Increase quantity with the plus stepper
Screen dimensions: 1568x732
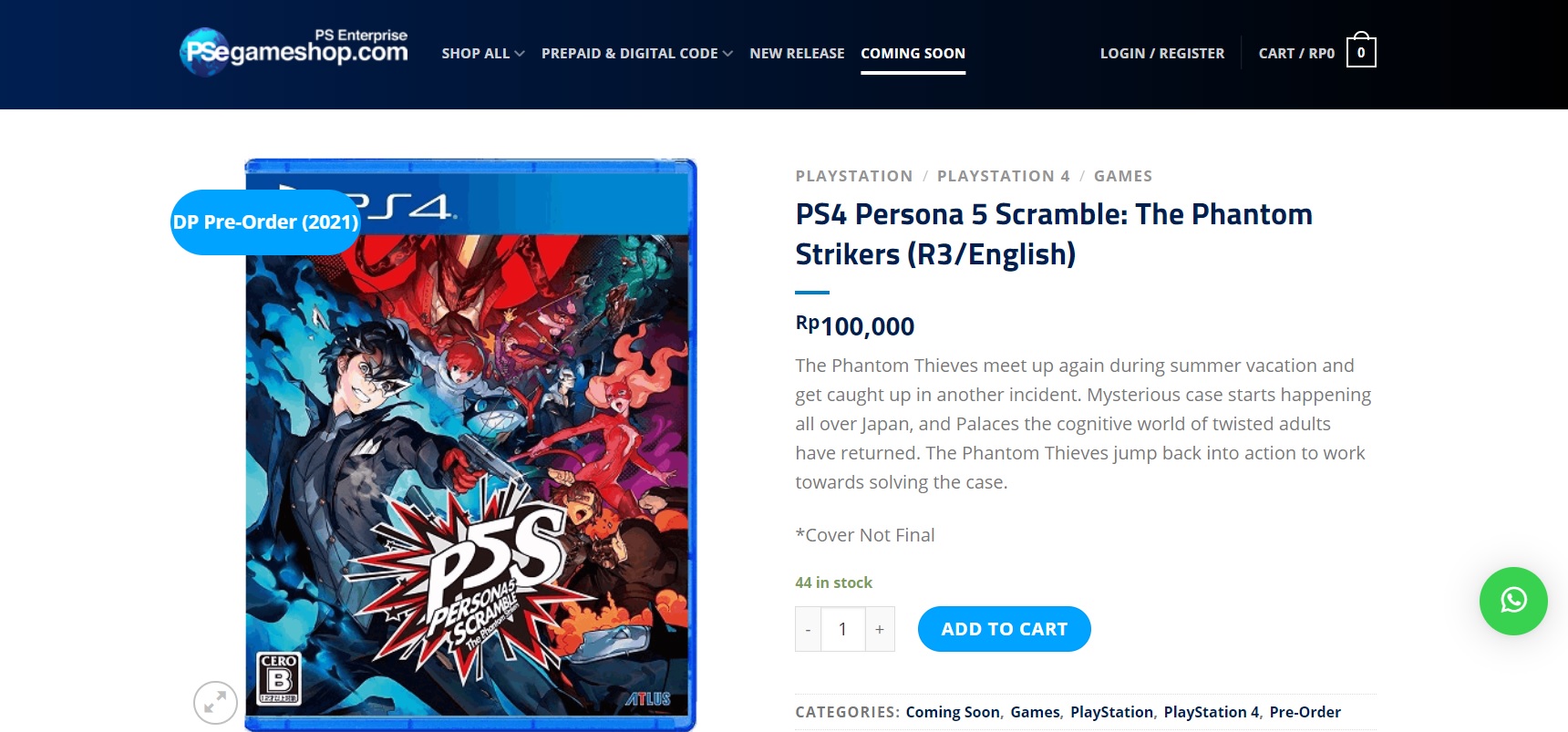click(879, 628)
